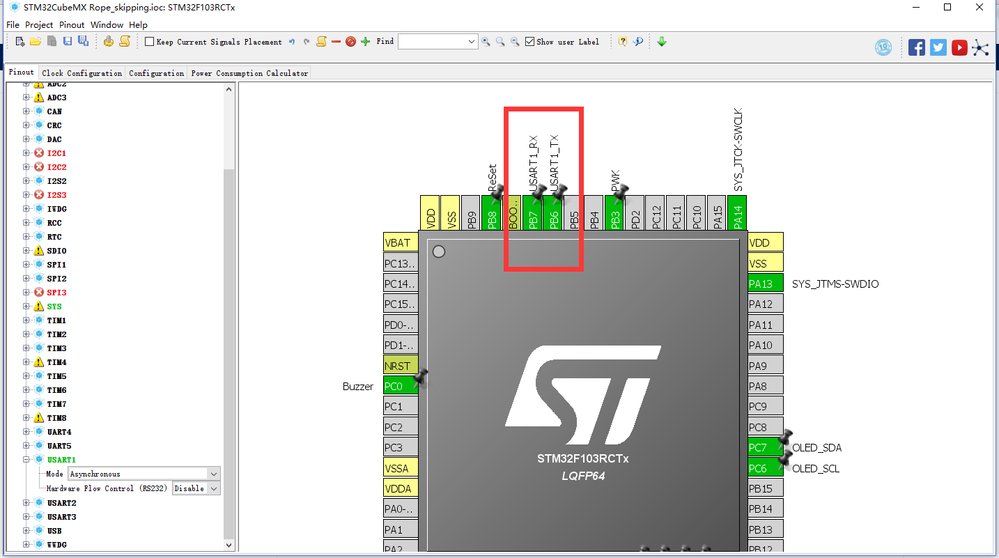999x558 pixels.
Task: Select TIM2 in the peripheral tree
Action: 57,334
